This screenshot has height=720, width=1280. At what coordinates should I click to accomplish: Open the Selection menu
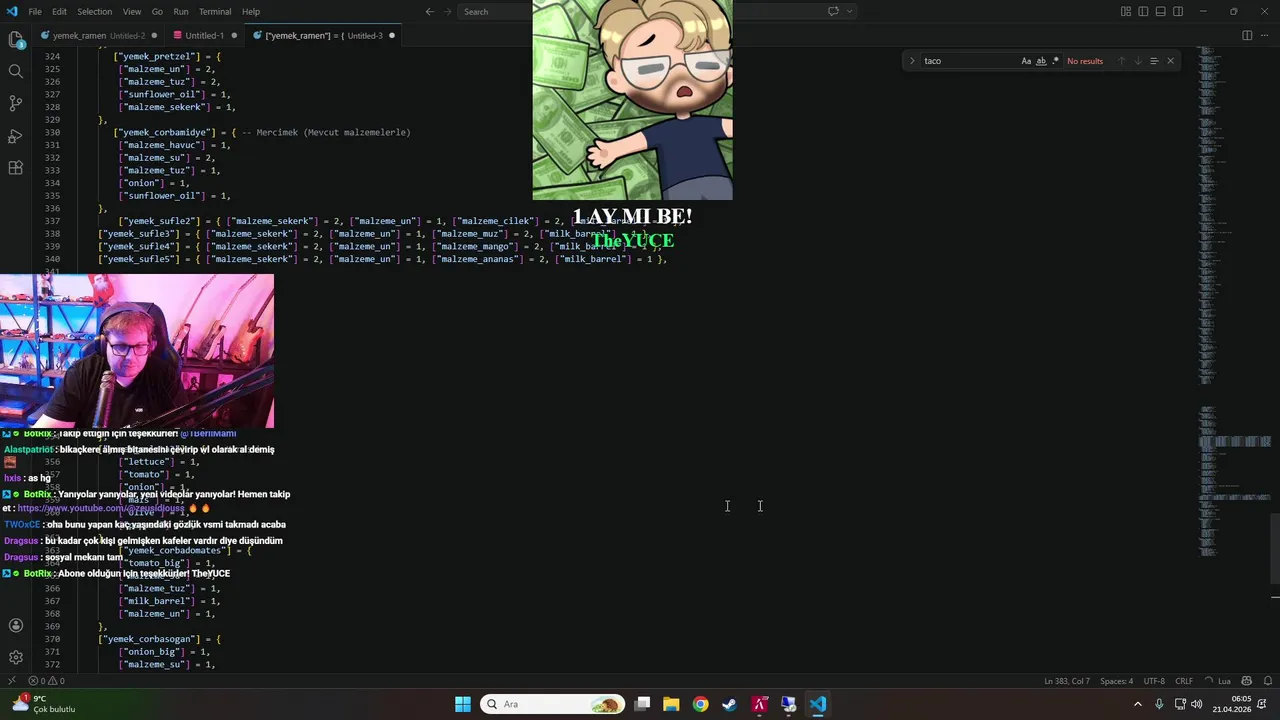coord(95,12)
